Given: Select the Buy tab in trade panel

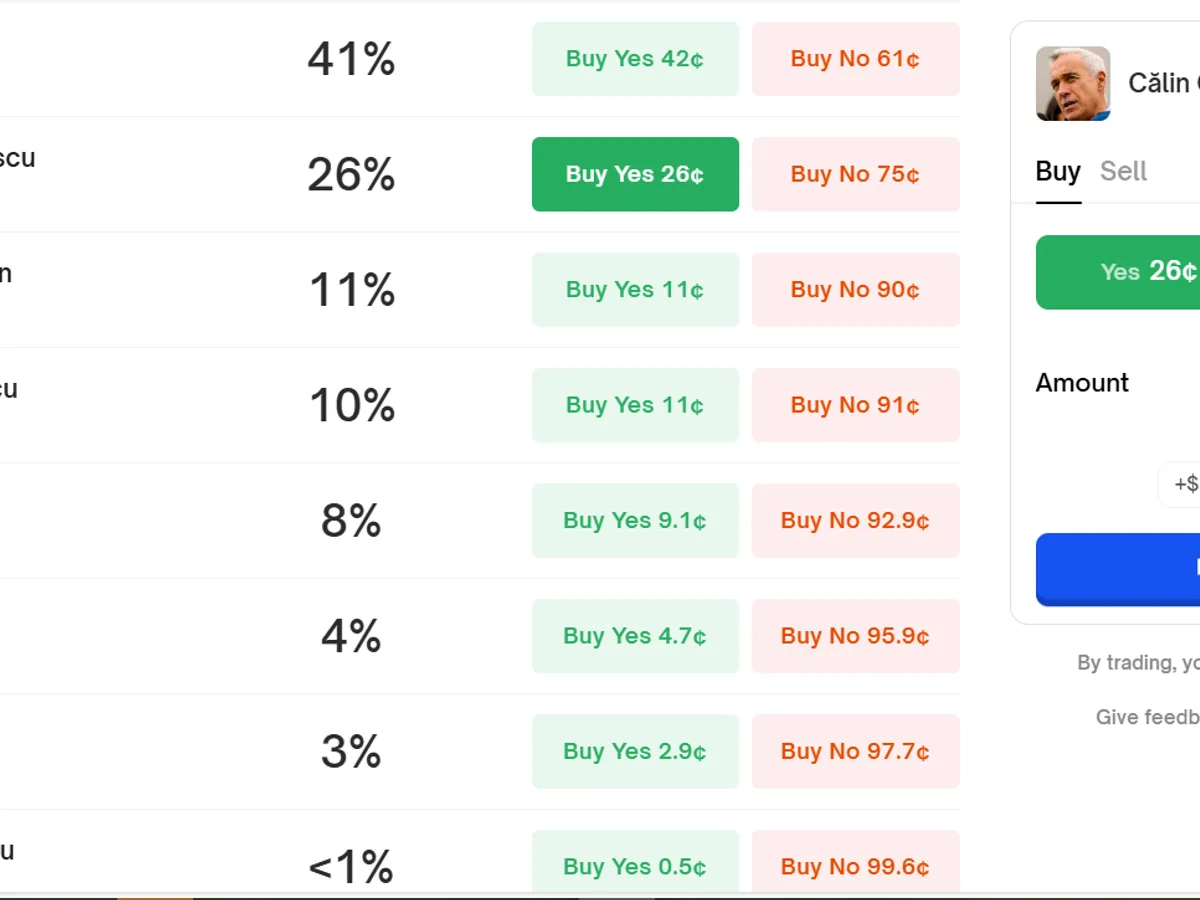Looking at the screenshot, I should click(1058, 172).
